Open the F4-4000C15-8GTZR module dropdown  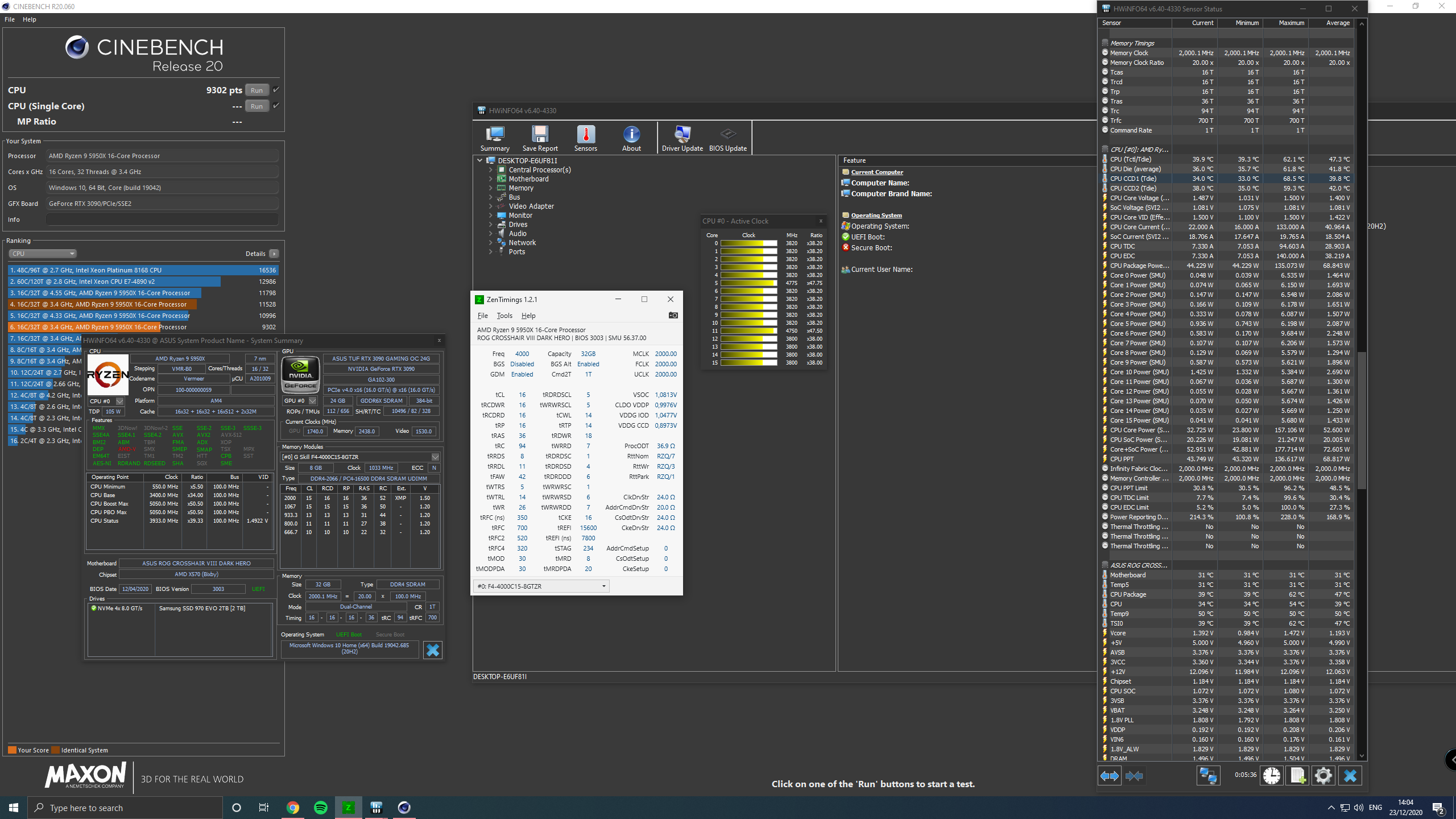point(541,586)
